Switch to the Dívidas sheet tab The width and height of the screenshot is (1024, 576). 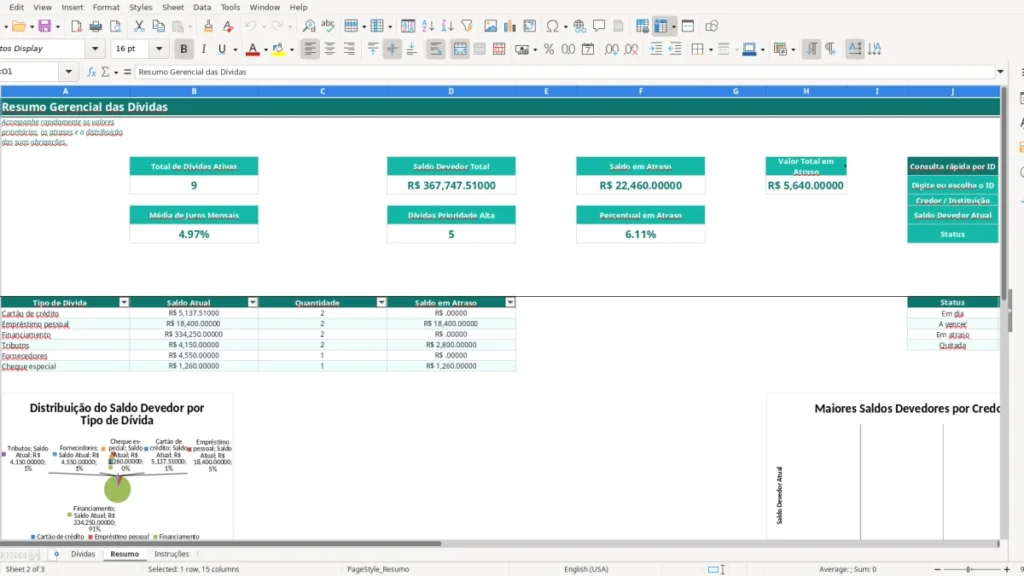83,554
